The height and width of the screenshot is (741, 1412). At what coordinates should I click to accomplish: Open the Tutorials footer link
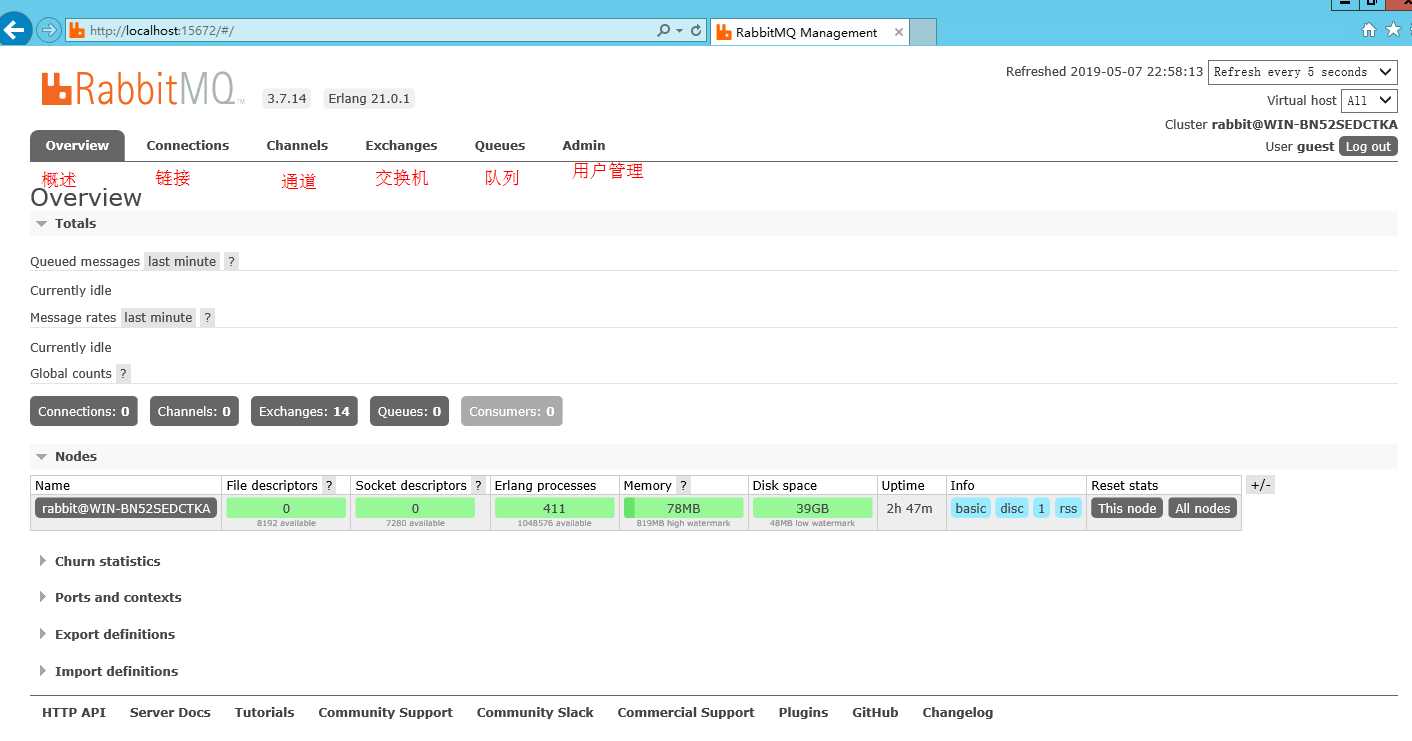(264, 712)
